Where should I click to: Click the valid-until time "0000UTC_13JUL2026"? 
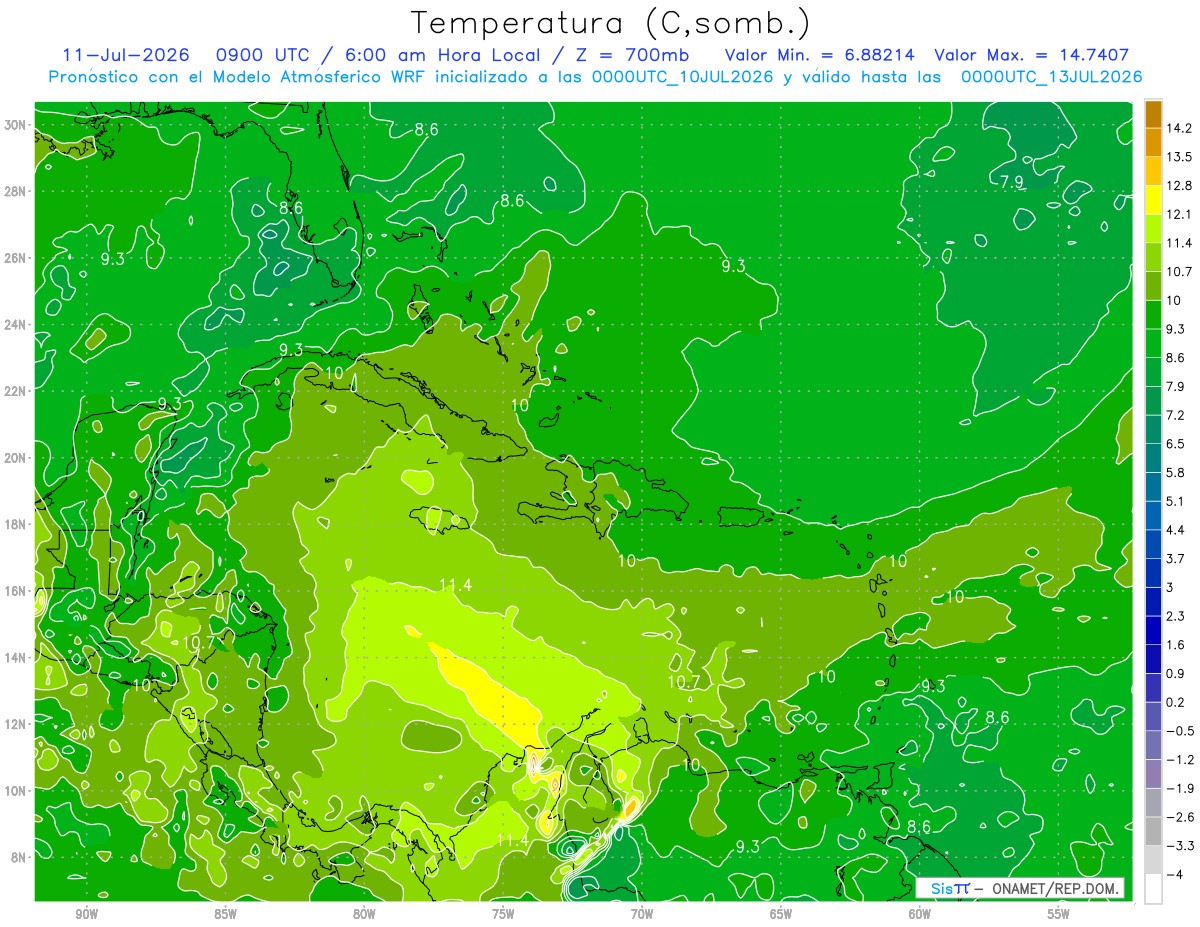tap(1052, 76)
